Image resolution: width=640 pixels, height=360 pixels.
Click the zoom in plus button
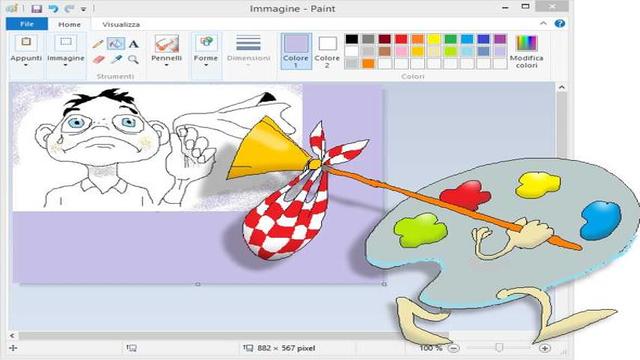tap(545, 348)
